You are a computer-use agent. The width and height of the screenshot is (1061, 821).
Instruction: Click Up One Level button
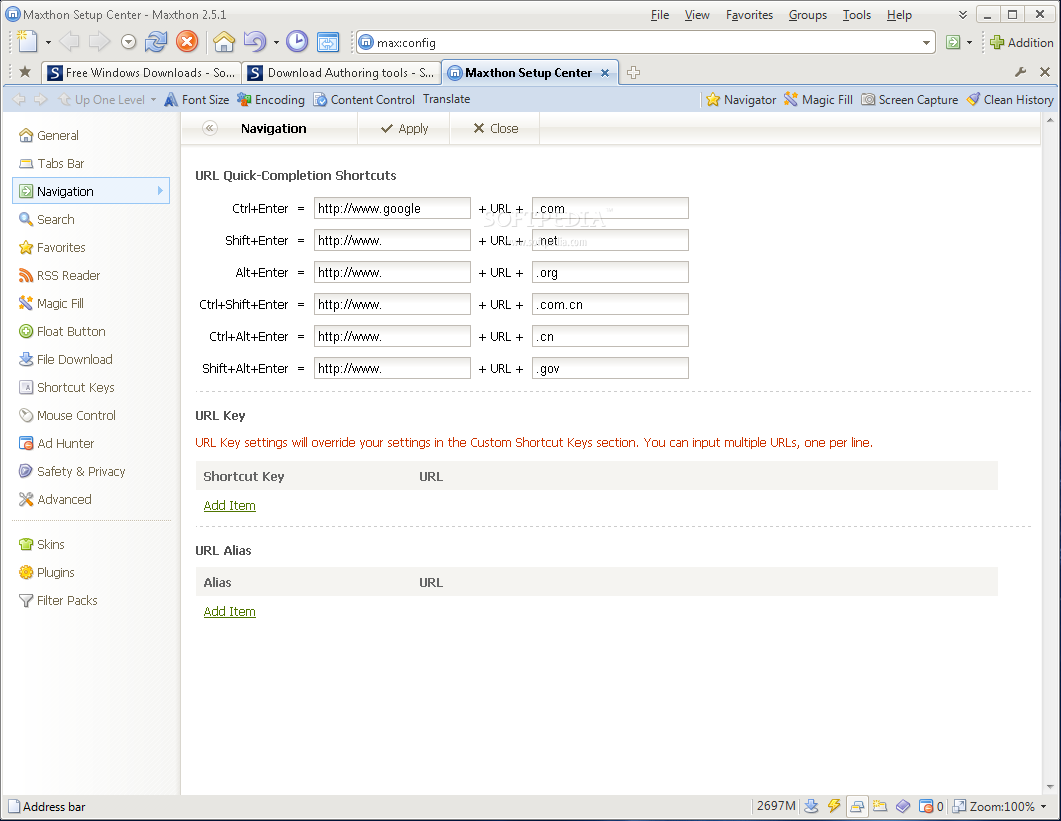[x=101, y=99]
